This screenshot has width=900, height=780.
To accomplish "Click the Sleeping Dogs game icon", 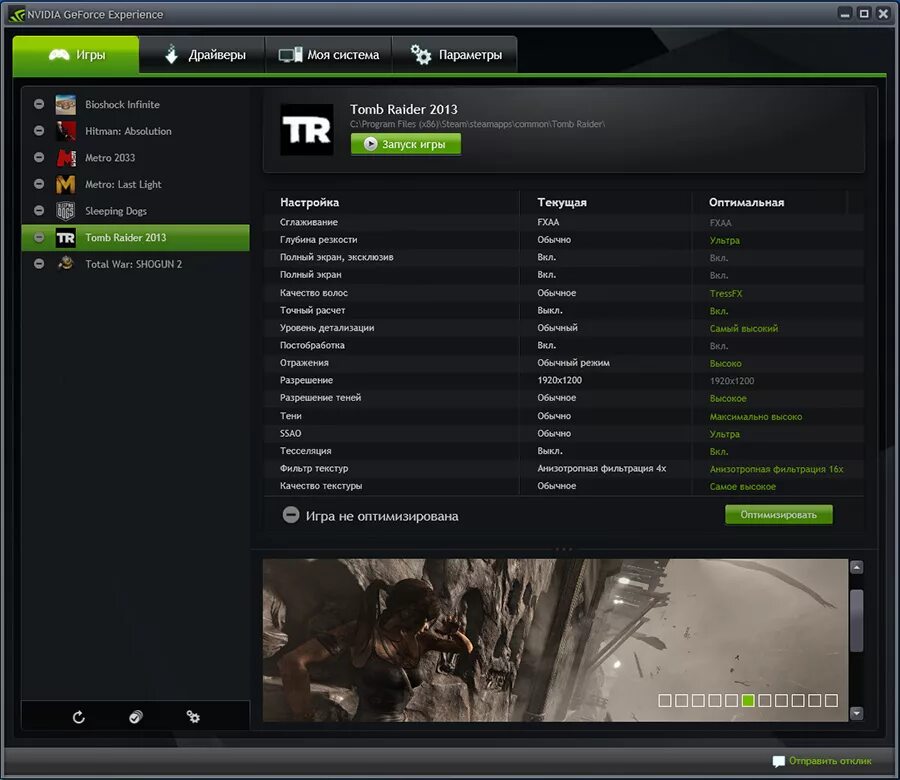I will click(x=65, y=211).
